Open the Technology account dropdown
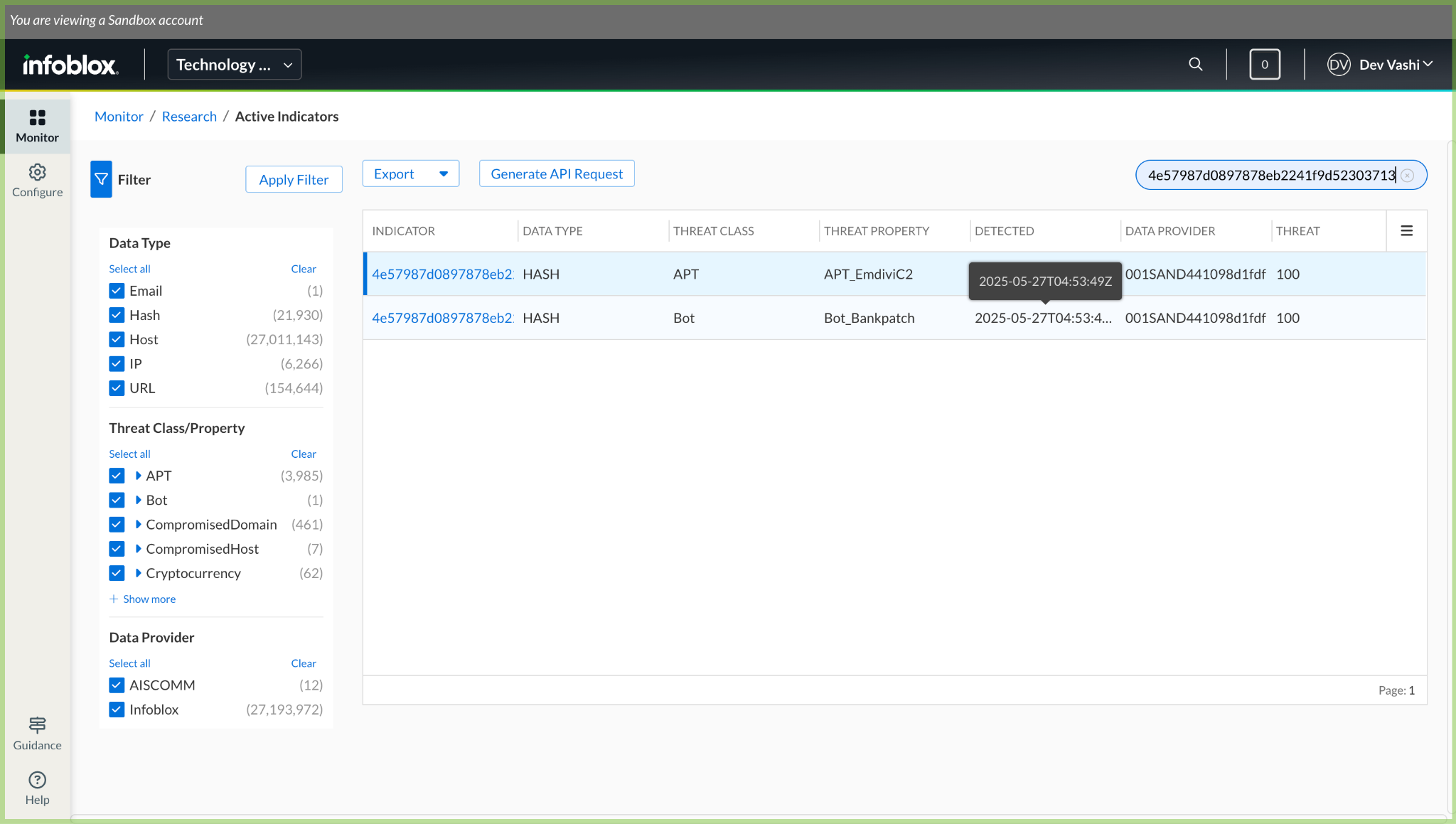The height and width of the screenshot is (824, 1456). [235, 65]
